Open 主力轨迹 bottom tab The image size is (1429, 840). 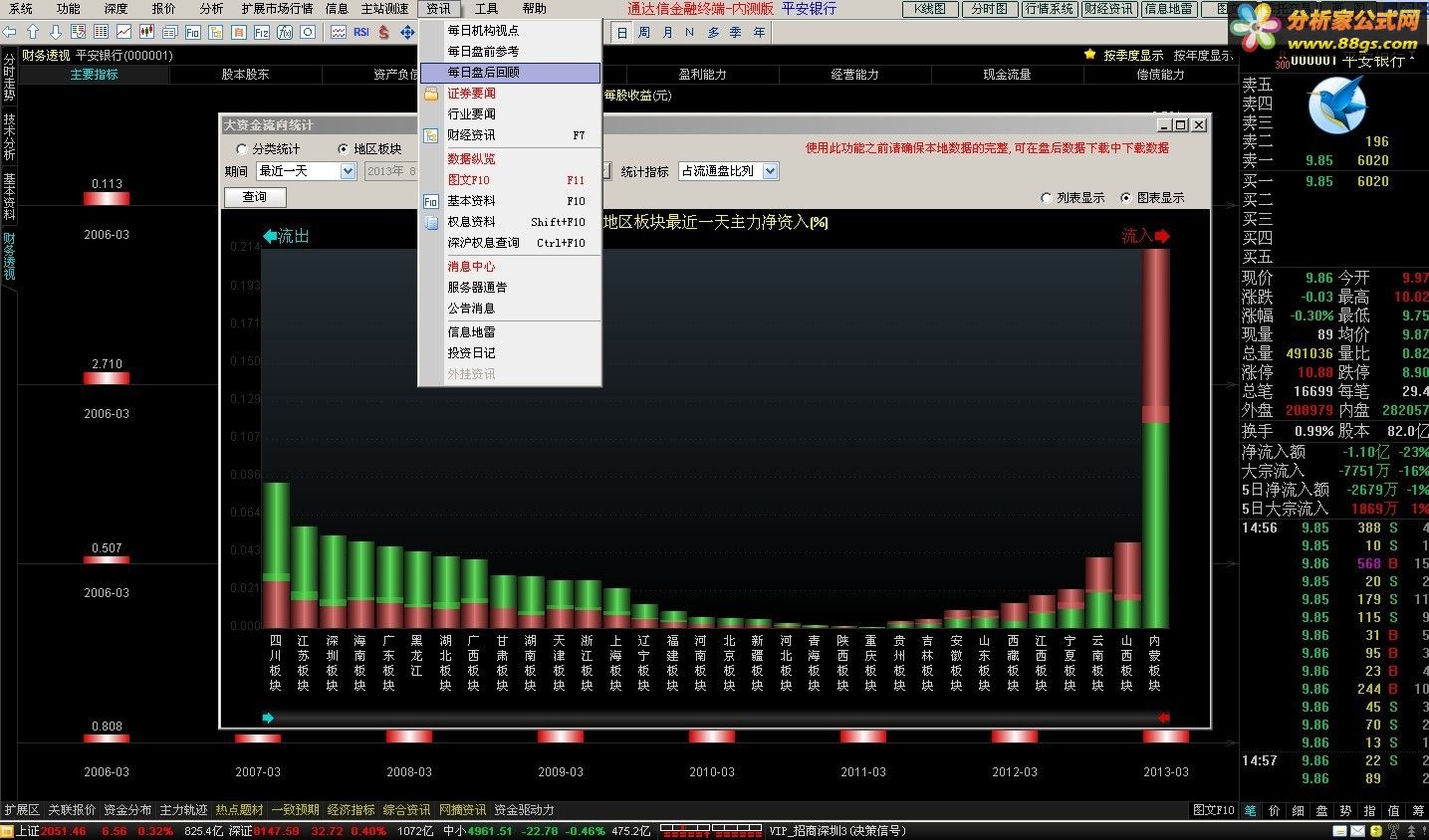click(x=184, y=810)
